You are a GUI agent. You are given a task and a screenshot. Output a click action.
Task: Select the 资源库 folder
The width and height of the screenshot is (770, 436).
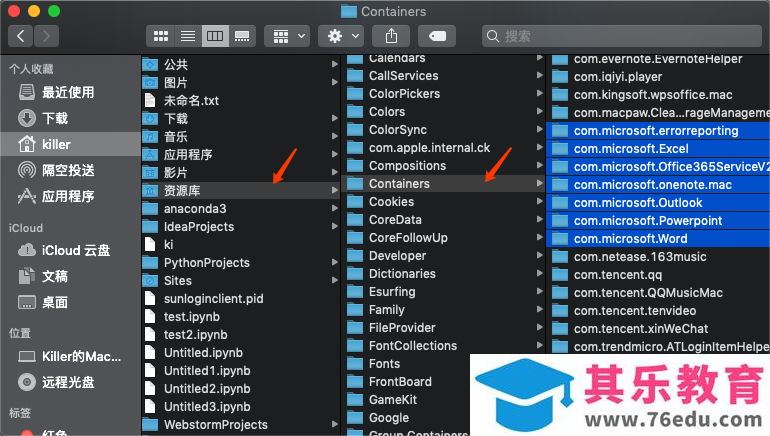[241, 191]
